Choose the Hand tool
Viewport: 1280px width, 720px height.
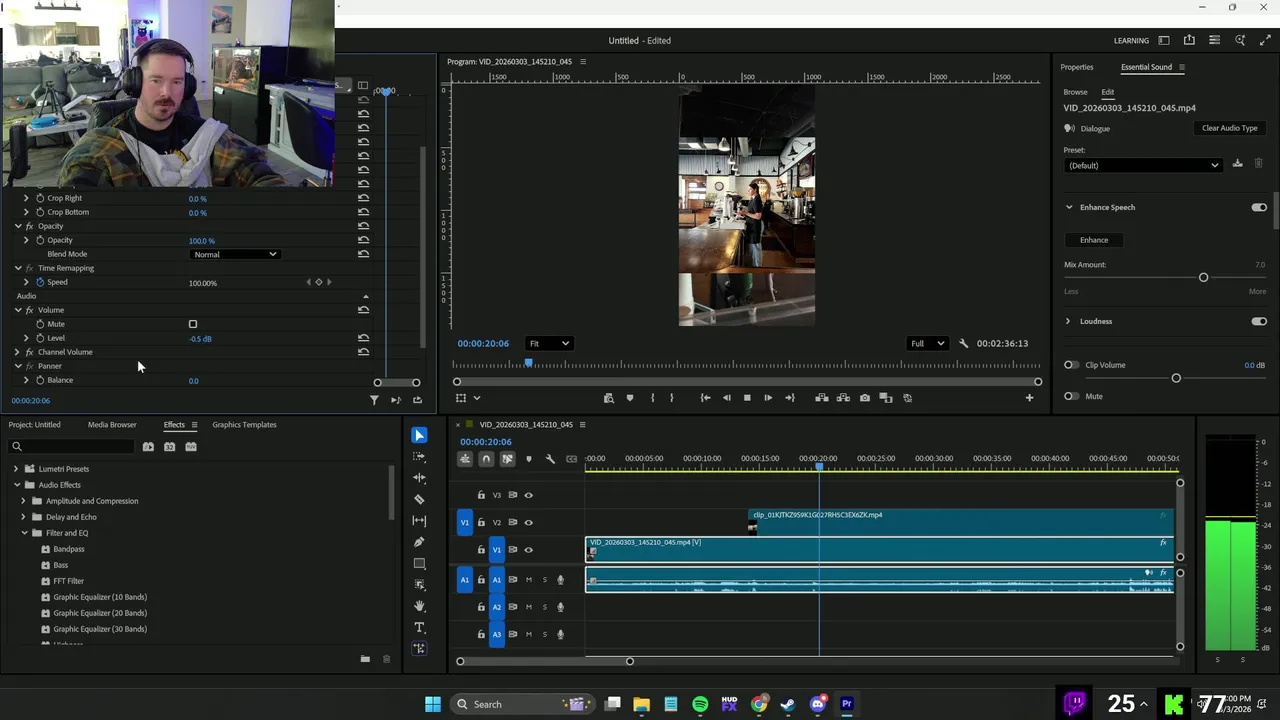tap(419, 606)
